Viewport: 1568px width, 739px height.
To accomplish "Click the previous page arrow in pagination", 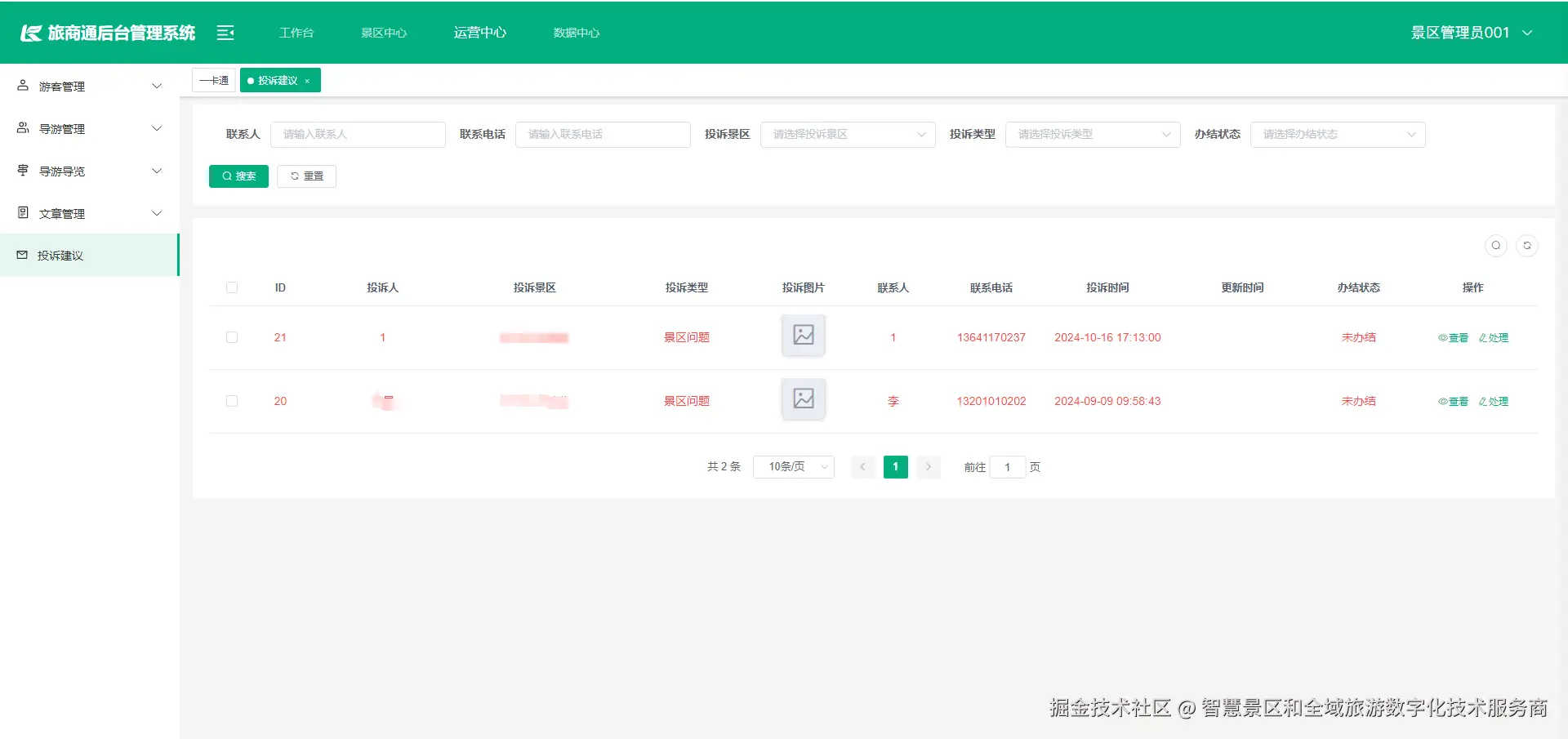I will tap(862, 466).
